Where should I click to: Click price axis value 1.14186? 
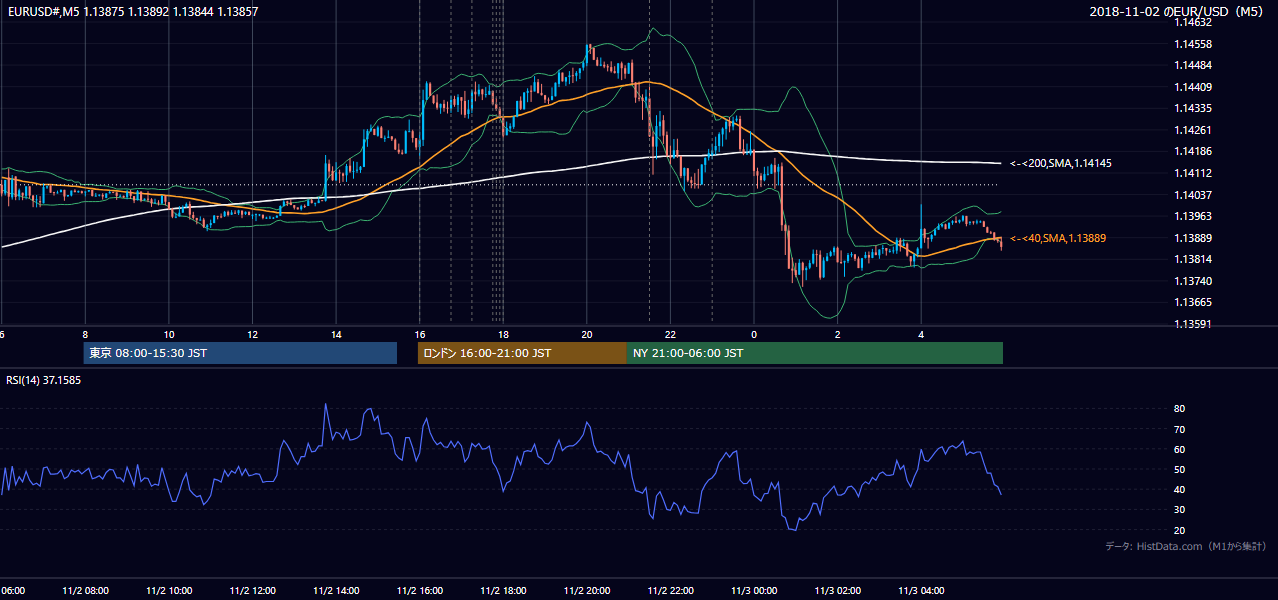(1193, 151)
